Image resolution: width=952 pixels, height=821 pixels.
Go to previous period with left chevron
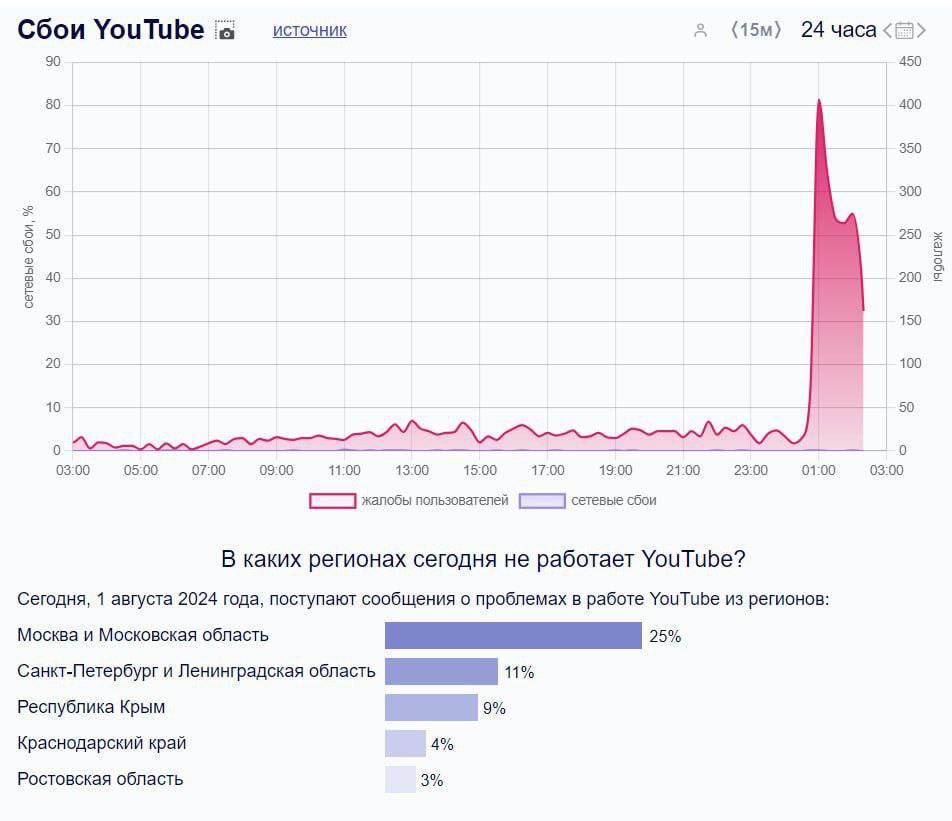[886, 31]
